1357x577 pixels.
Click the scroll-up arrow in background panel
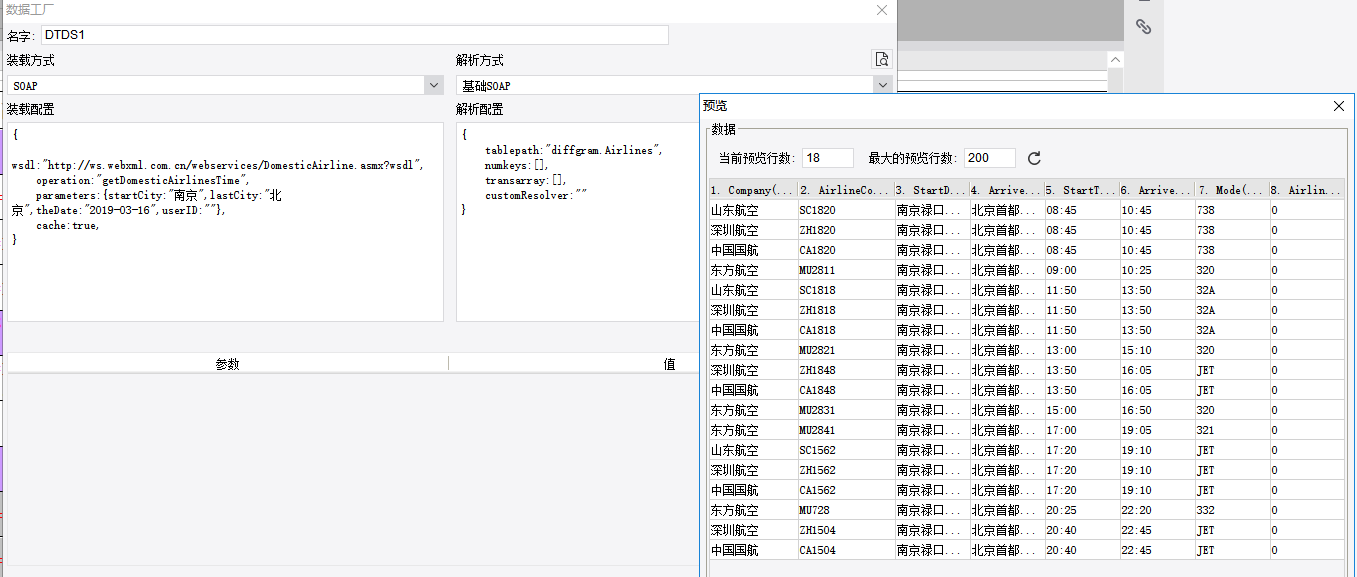point(1116,60)
